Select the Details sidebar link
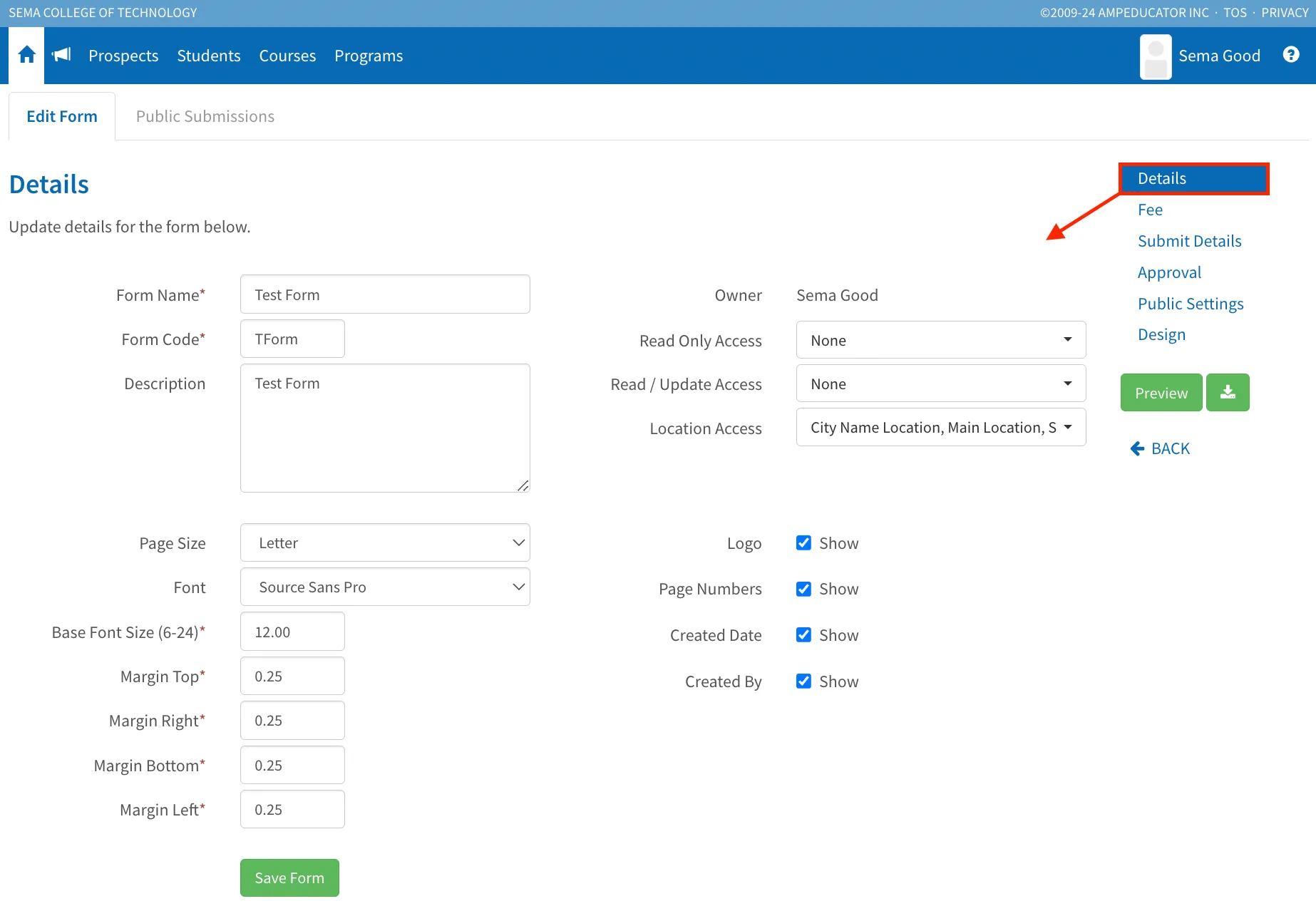The width and height of the screenshot is (1316, 911). [x=1194, y=178]
